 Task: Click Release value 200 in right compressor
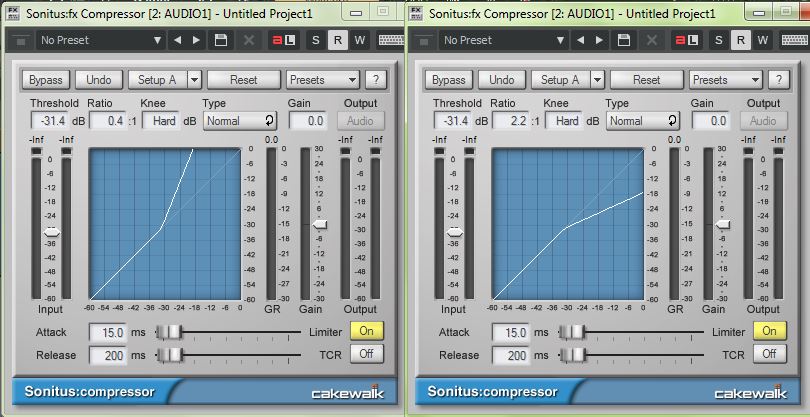pyautogui.click(x=511, y=355)
